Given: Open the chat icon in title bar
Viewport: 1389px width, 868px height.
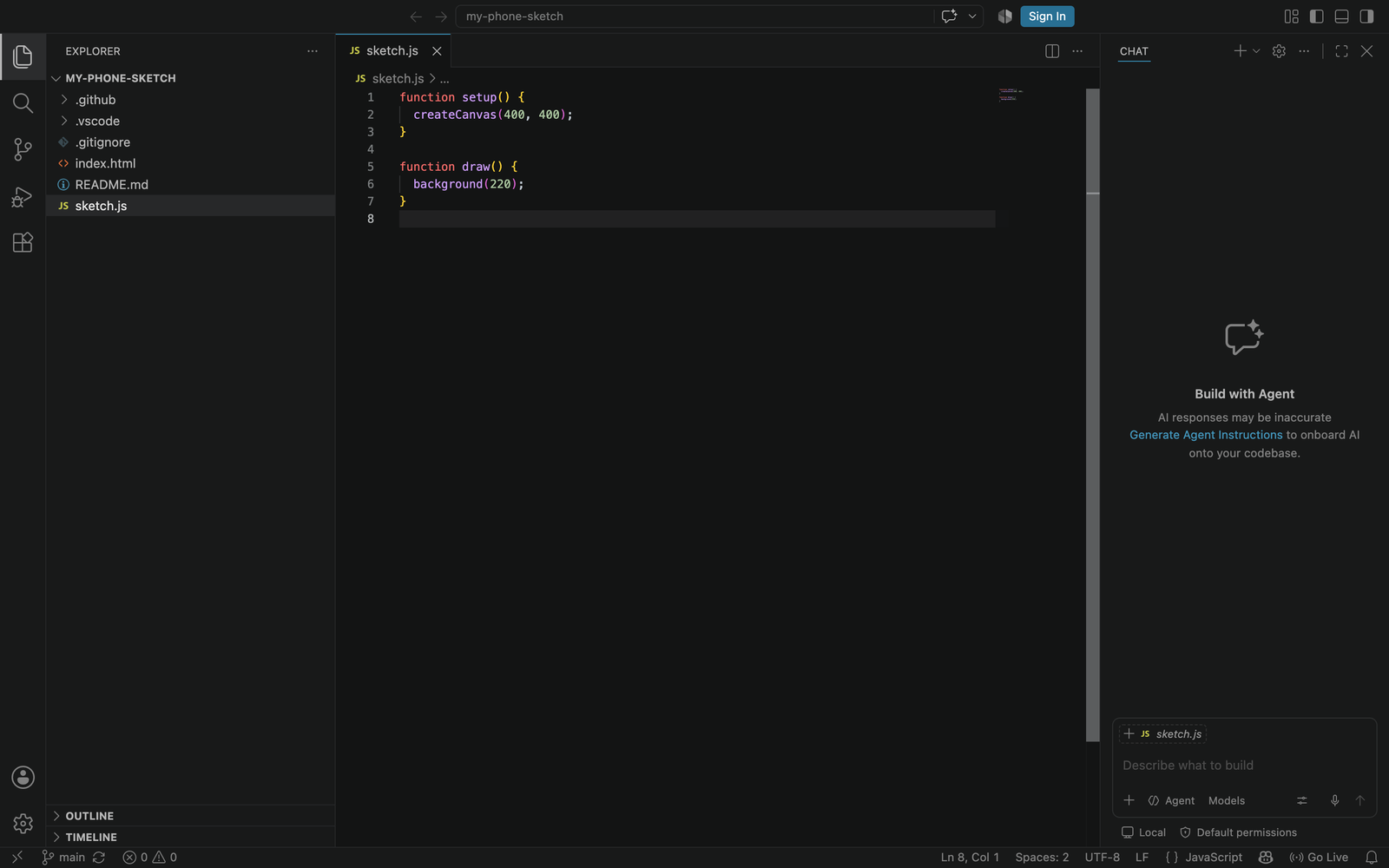Looking at the screenshot, I should tap(949, 16).
